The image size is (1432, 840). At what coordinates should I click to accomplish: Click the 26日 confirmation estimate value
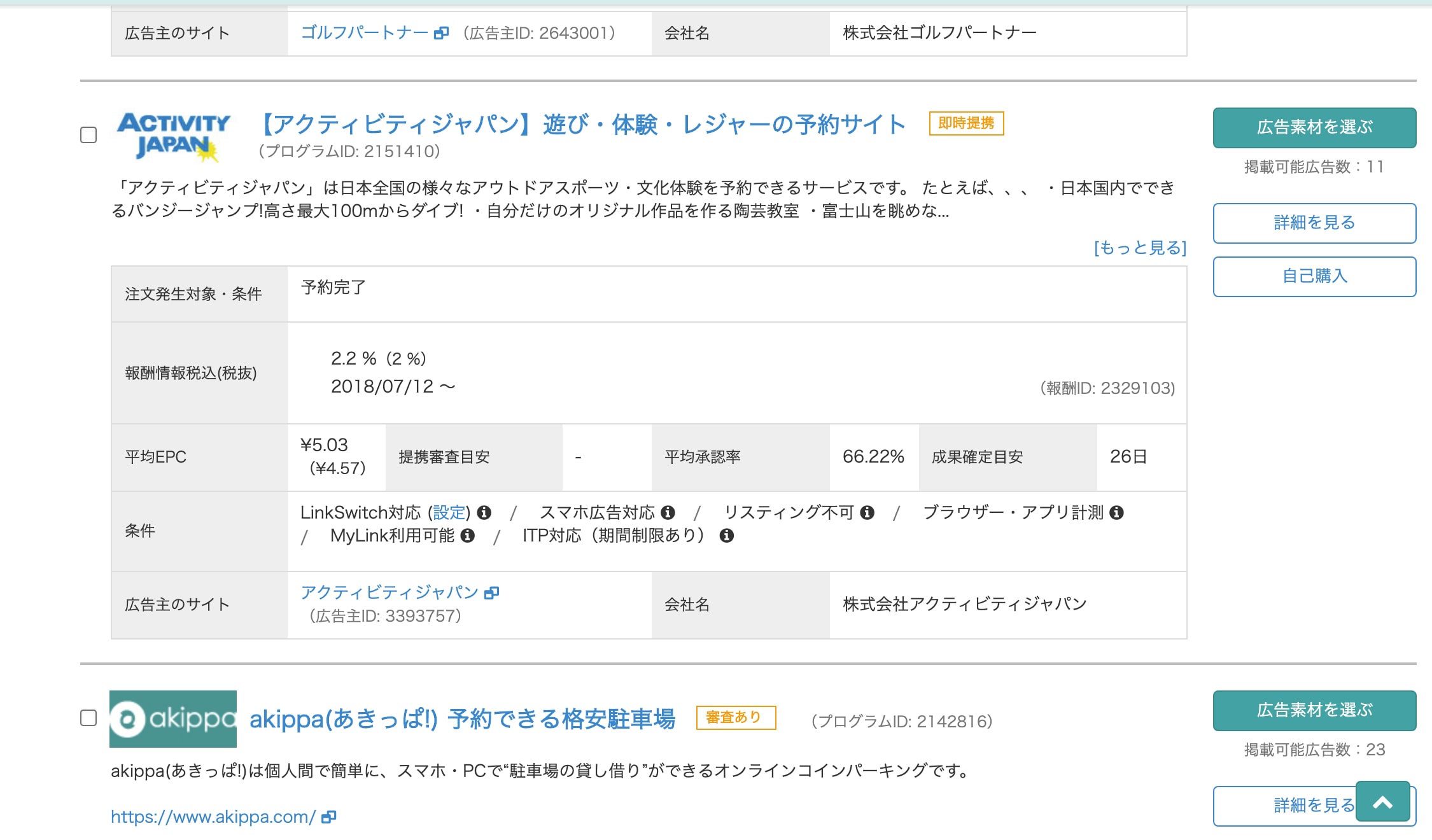1128,456
